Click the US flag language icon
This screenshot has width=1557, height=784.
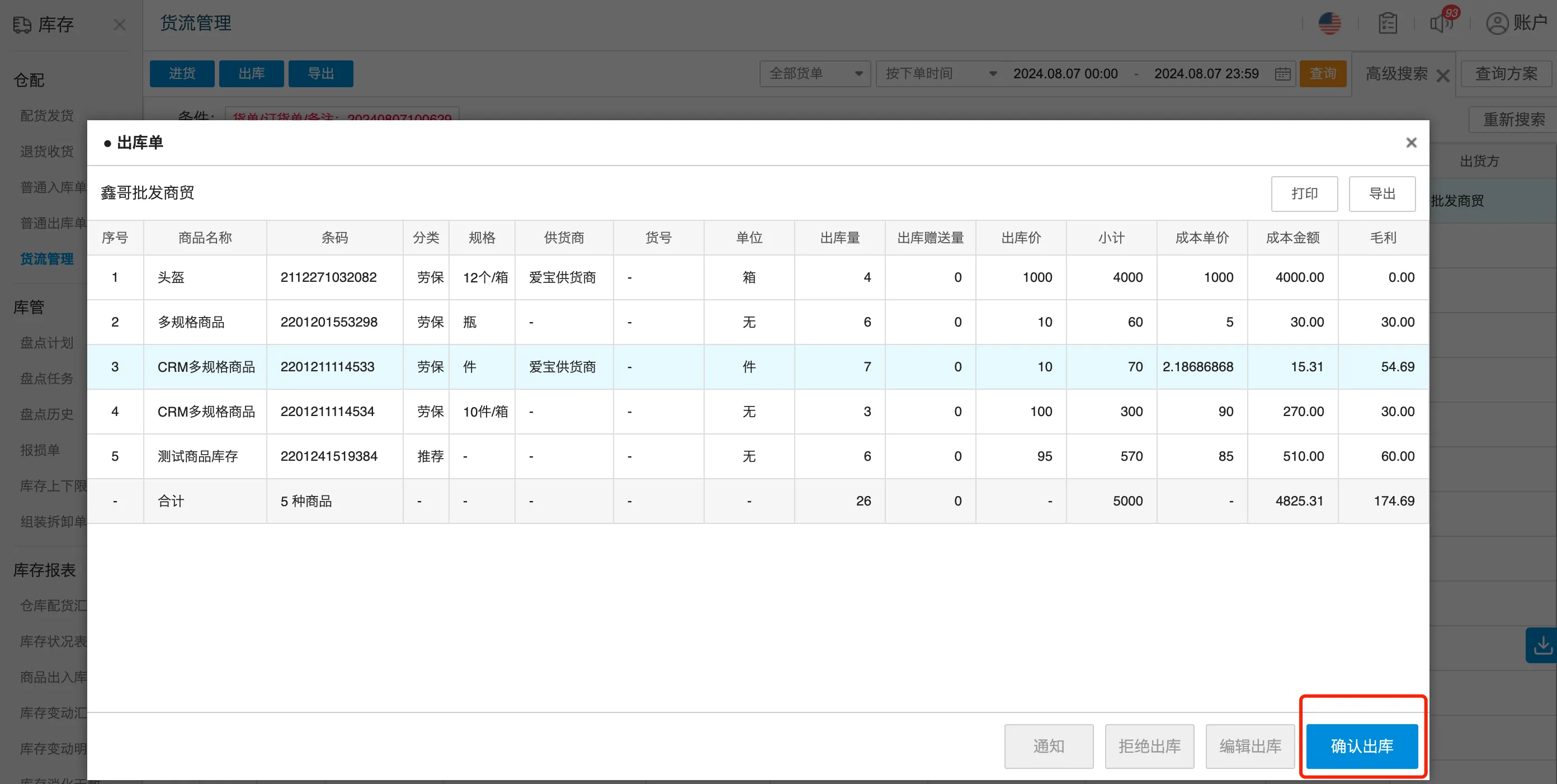(x=1329, y=23)
